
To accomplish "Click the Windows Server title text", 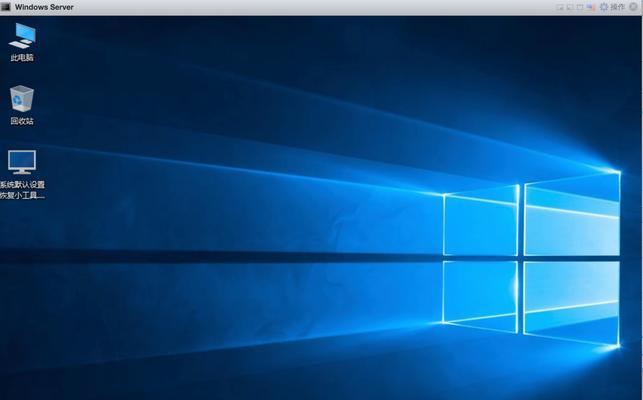I will click(x=44, y=7).
